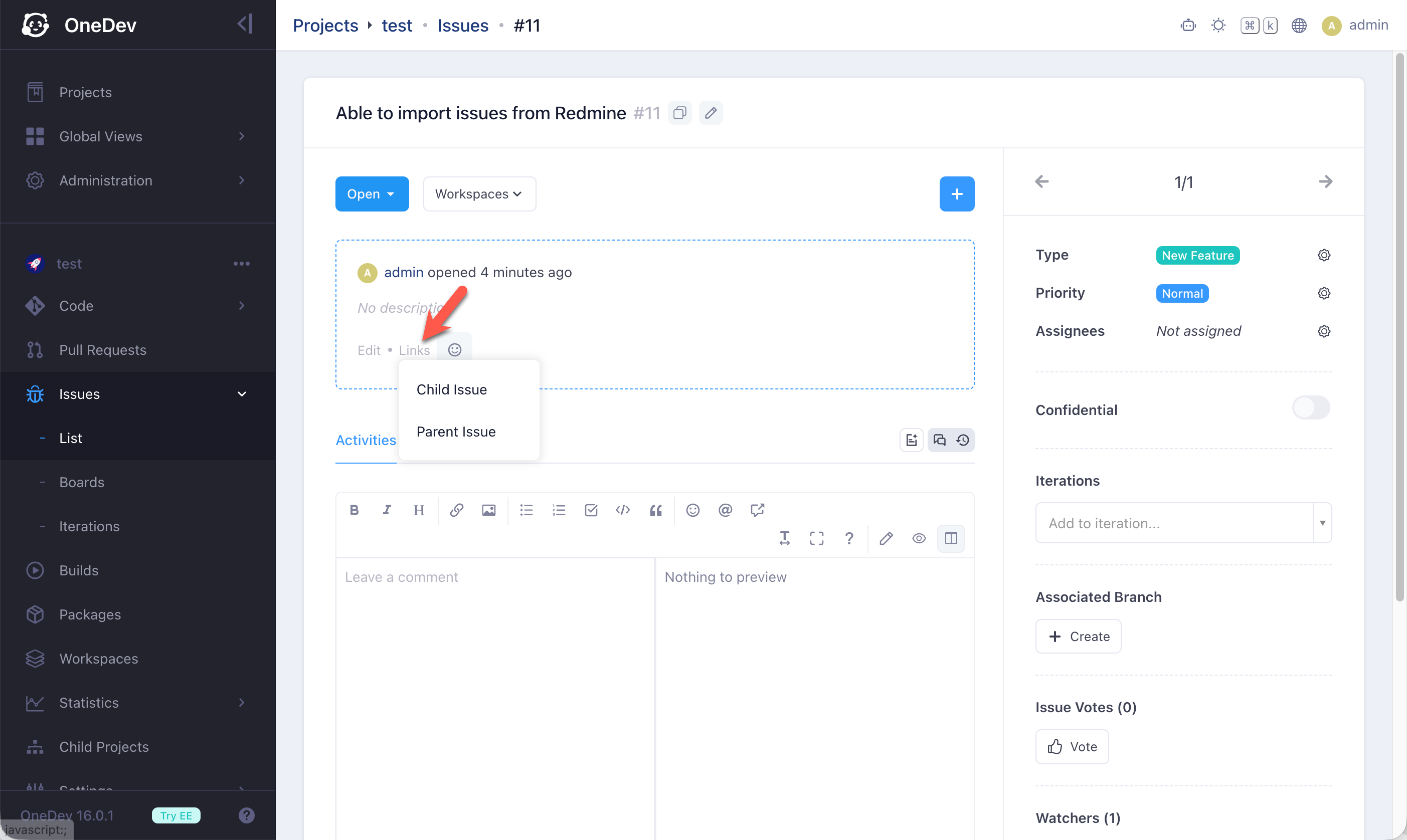The height and width of the screenshot is (840, 1407).
Task: Open command palette keyboard shortcut icon
Action: click(1258, 26)
